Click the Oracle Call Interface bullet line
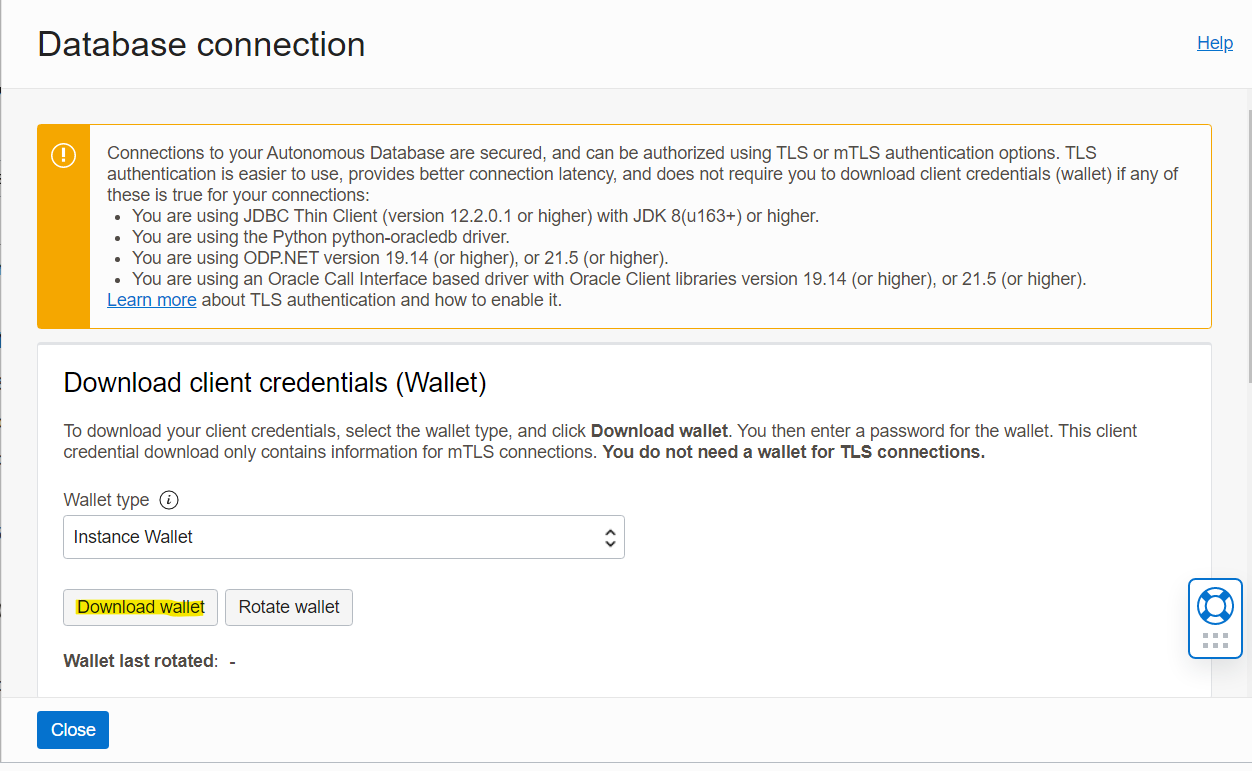The width and height of the screenshot is (1252, 771). click(x=608, y=279)
